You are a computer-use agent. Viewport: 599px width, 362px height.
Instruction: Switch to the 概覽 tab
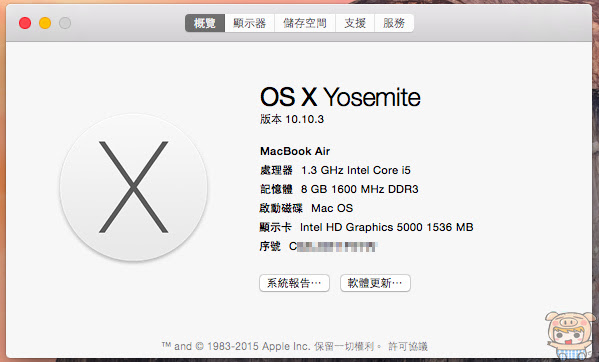pos(205,23)
